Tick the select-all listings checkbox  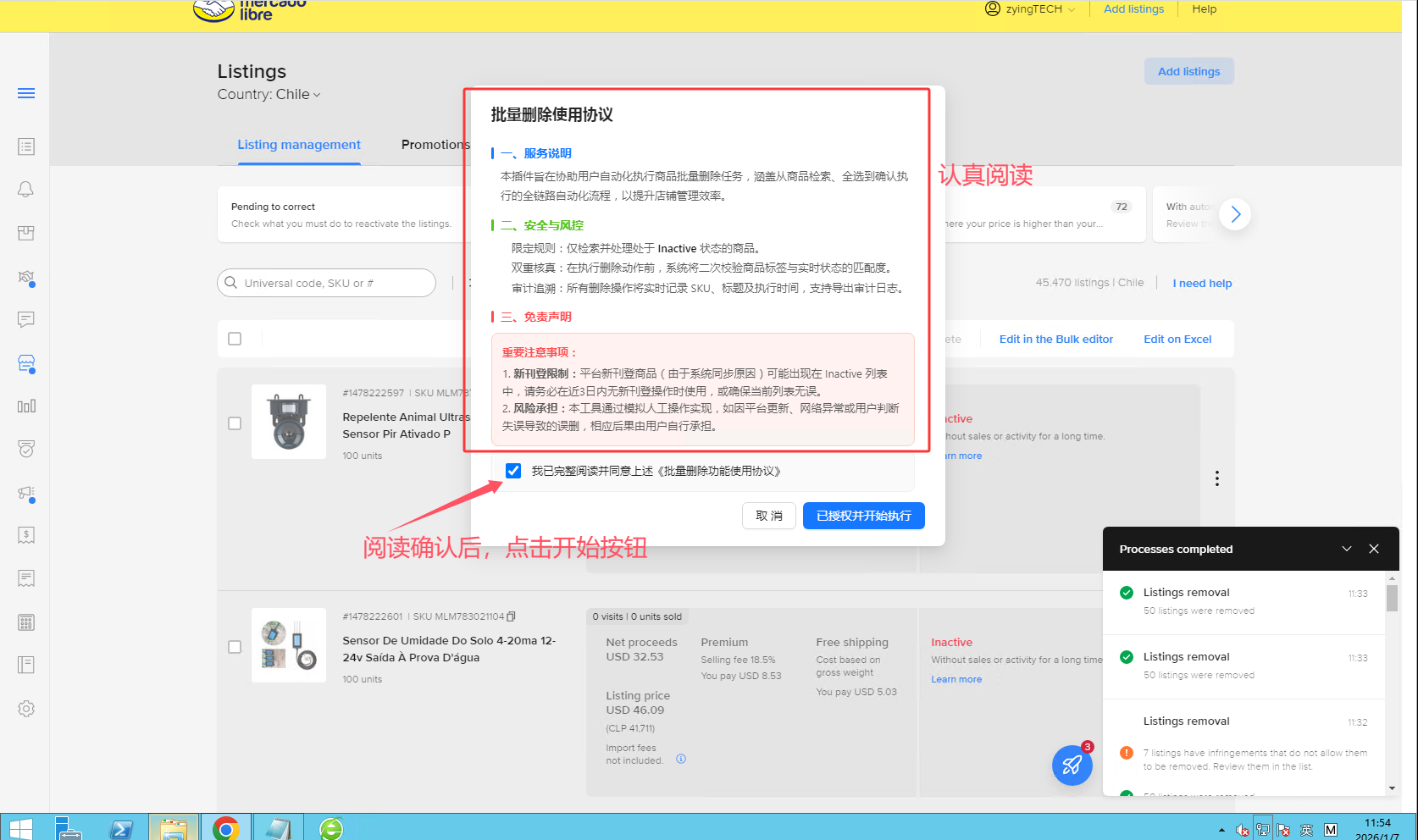click(x=235, y=339)
